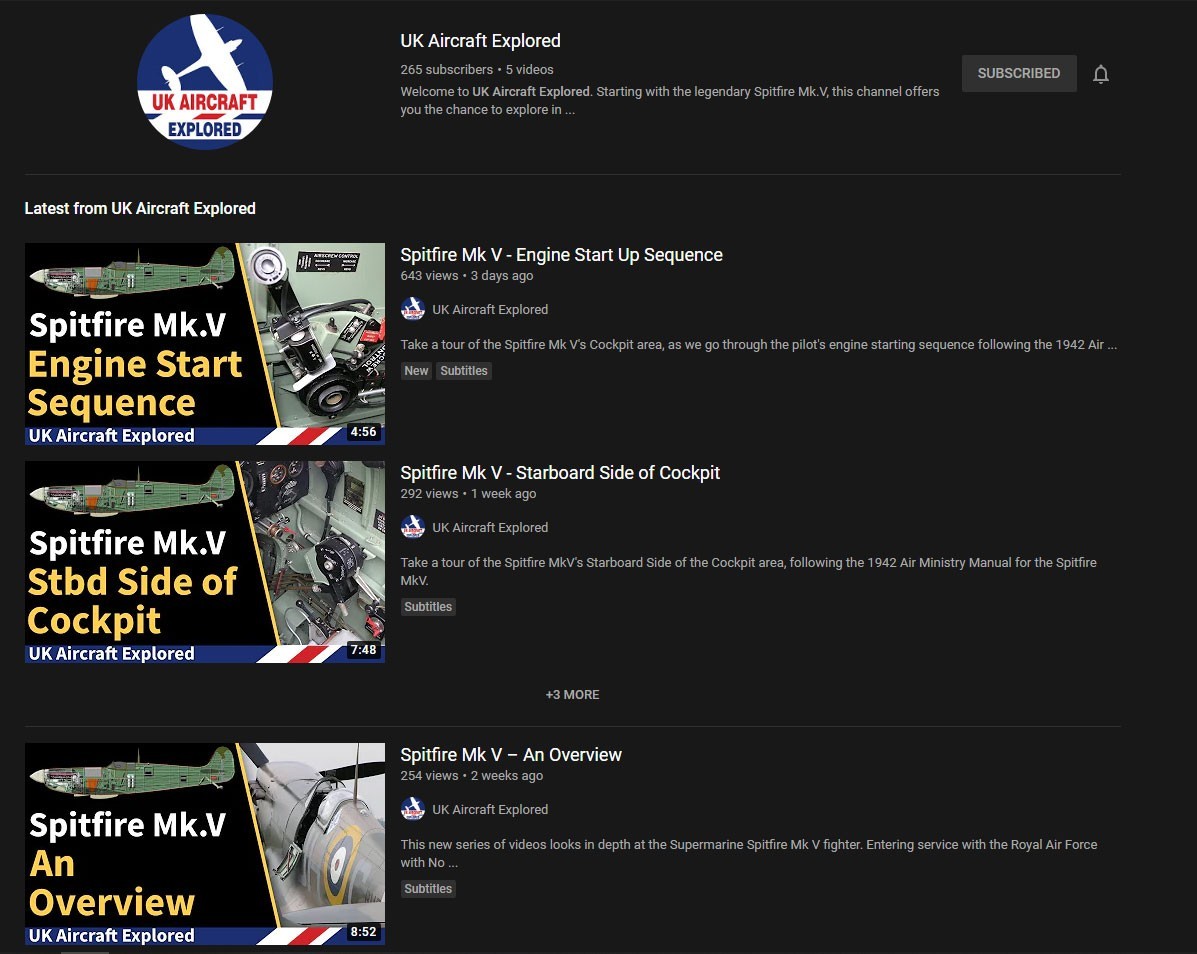
Task: Click the UK Aircraft Explored channel logo
Action: [x=205, y=82]
